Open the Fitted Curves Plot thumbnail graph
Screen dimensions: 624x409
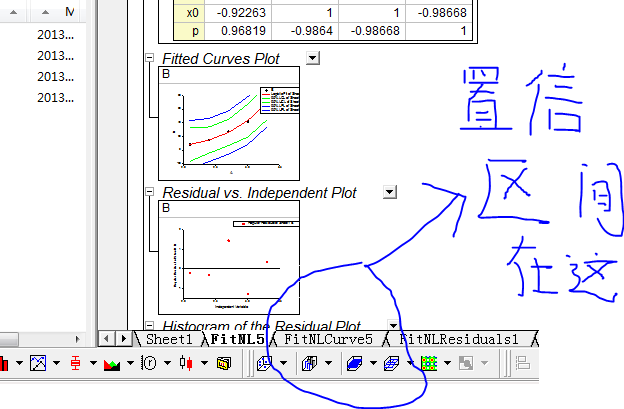(229, 123)
